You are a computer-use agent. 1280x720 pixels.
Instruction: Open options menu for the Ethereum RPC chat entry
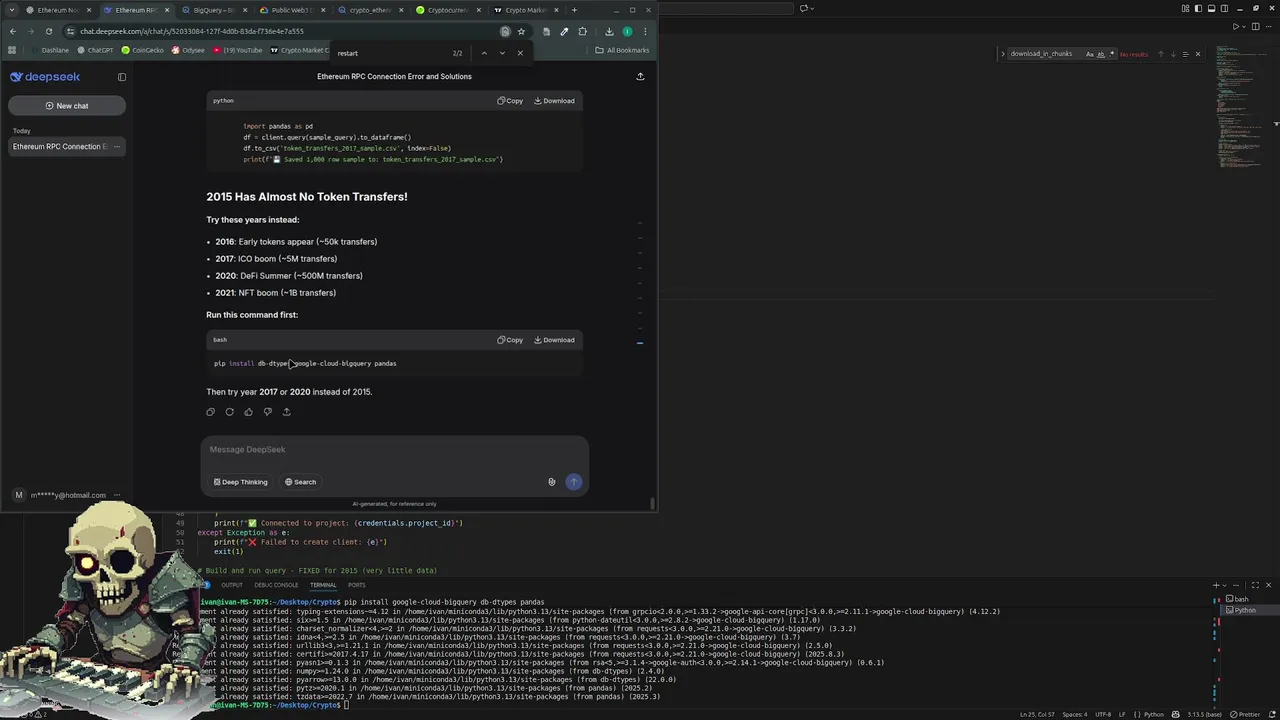point(117,147)
